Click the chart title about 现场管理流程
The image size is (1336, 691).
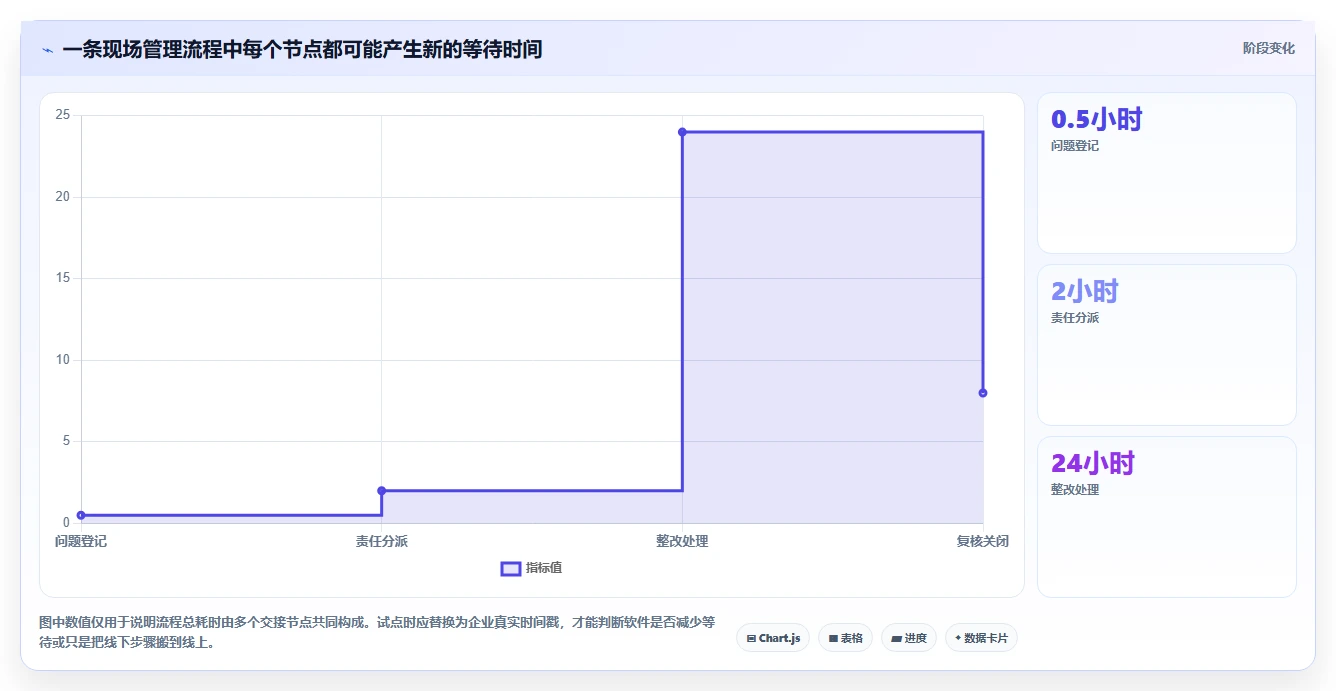(302, 49)
